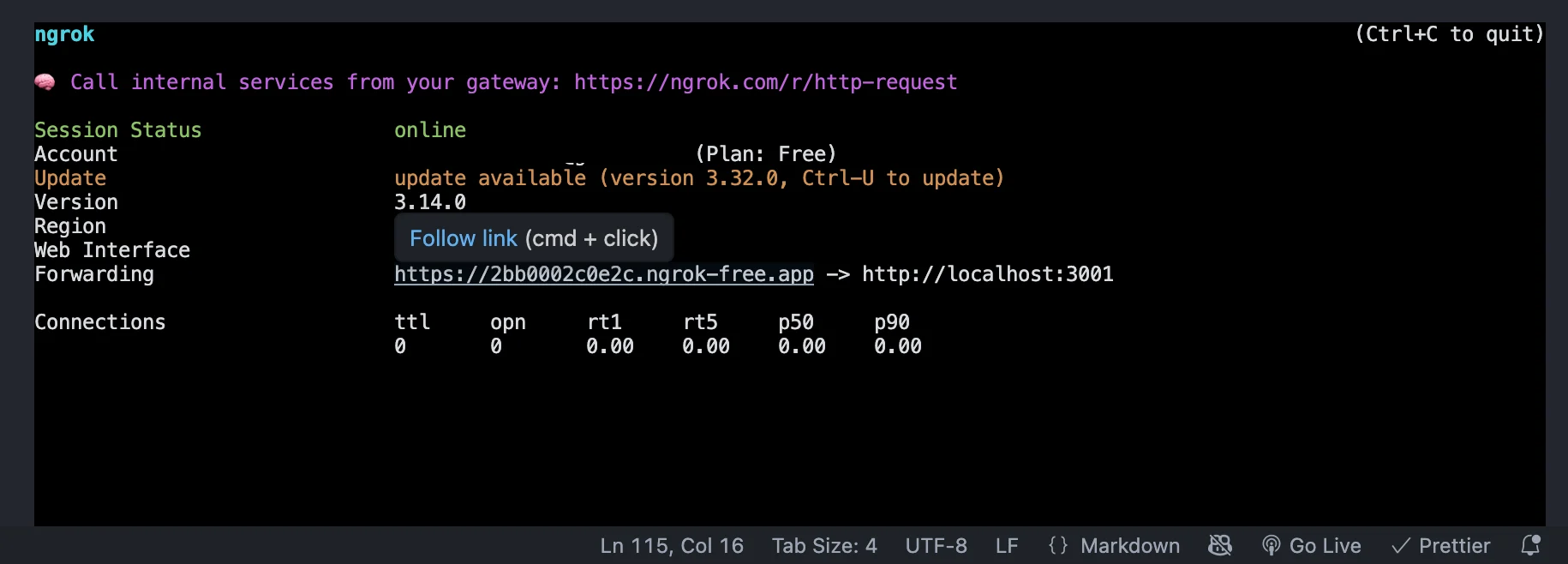Click the curly braces language status icon
Screen dimensions: 1568x564
(x=1058, y=545)
